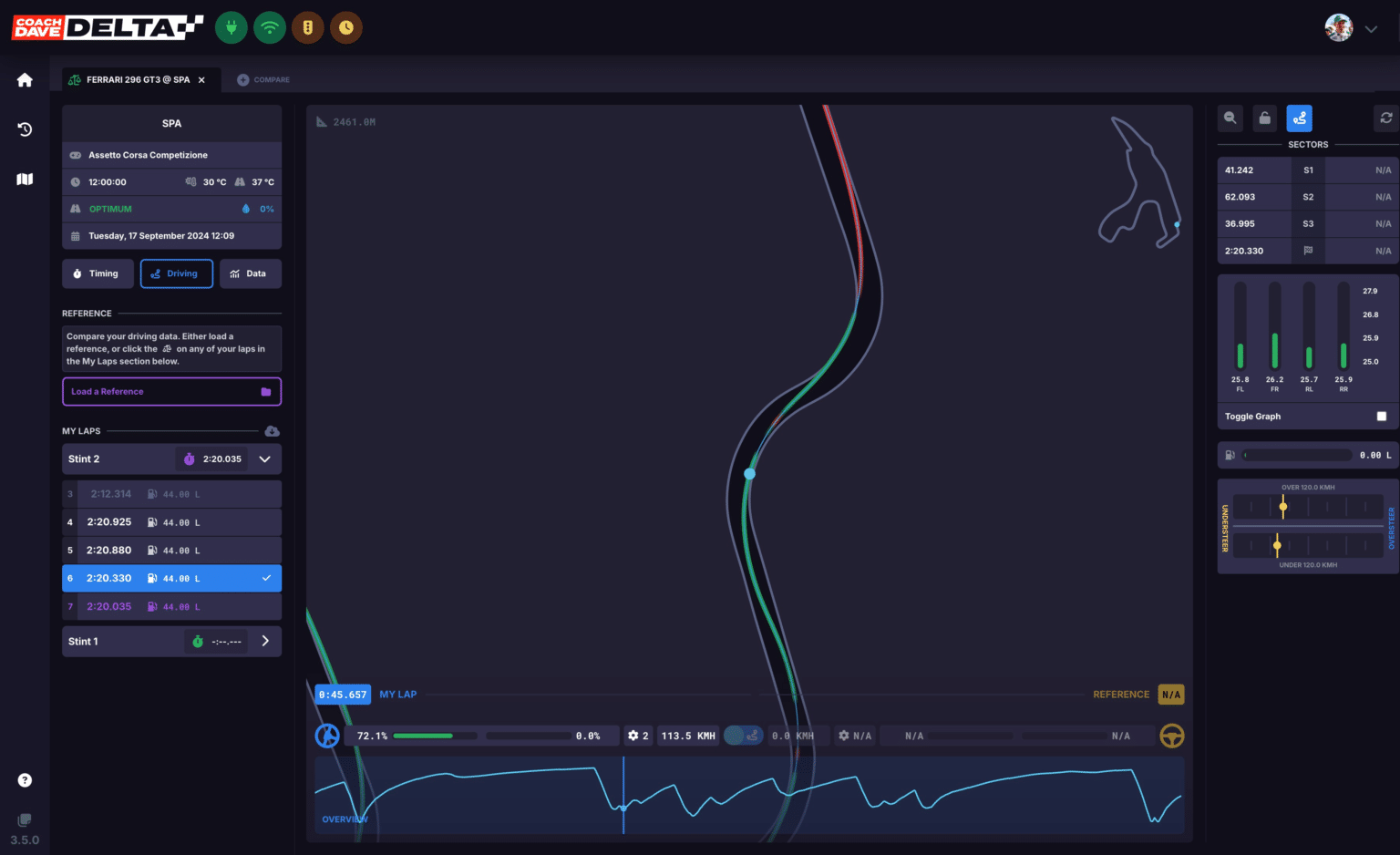The image size is (1400, 855).
Task: Open the history sidebar icon
Action: [x=25, y=129]
